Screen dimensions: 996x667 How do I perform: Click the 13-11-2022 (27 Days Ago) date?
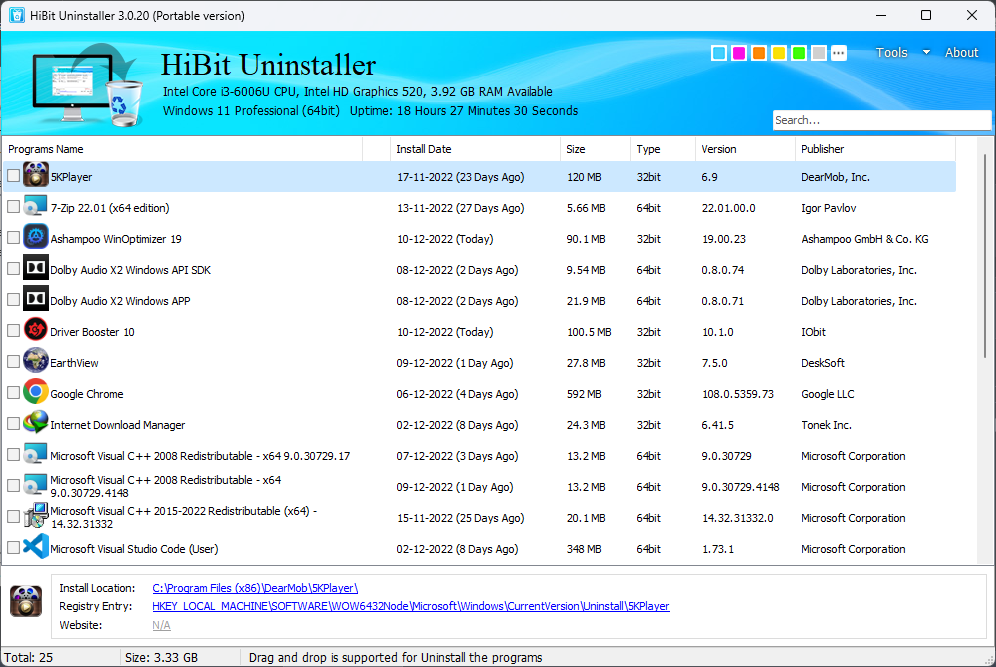point(461,208)
